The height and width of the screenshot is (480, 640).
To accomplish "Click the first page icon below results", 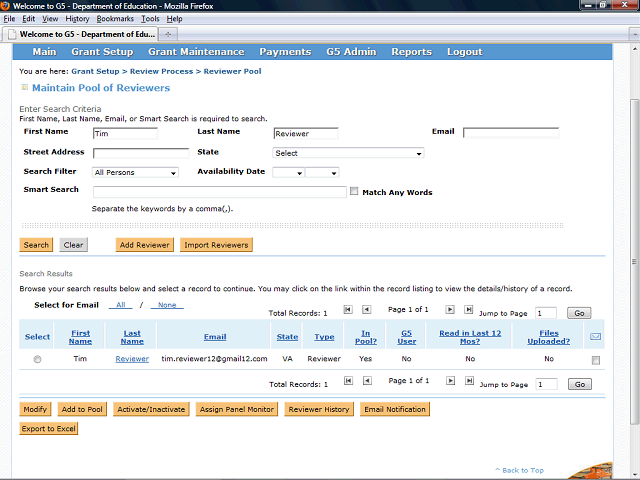I will tap(348, 382).
